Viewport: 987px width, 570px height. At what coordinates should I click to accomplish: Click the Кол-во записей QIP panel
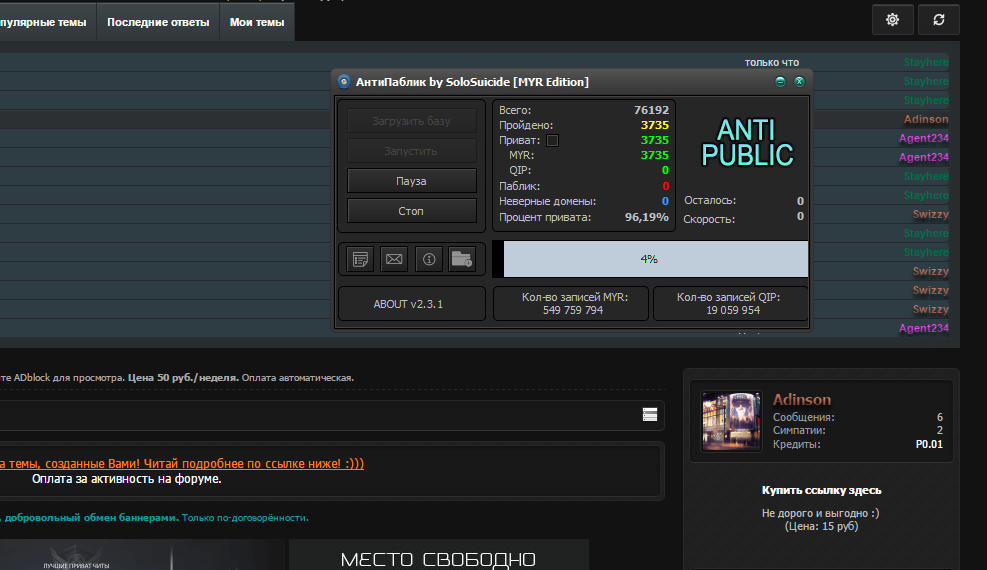pos(731,304)
